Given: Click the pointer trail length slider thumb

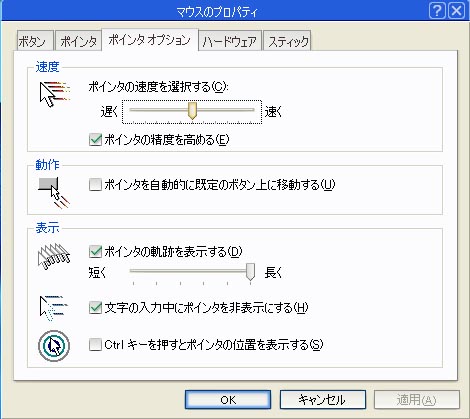Looking at the screenshot, I should tap(250, 272).
